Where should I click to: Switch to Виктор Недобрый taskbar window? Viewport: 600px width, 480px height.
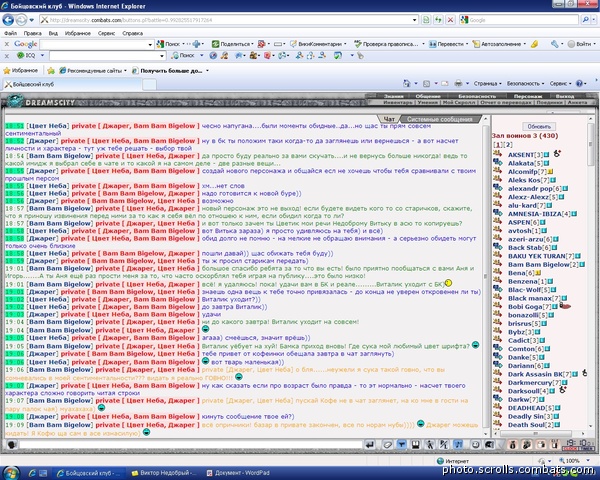pos(164,473)
